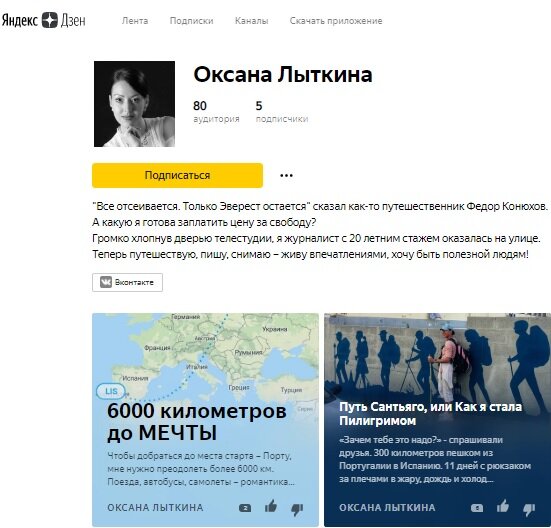Open the Вконтакте social link button

tap(128, 282)
